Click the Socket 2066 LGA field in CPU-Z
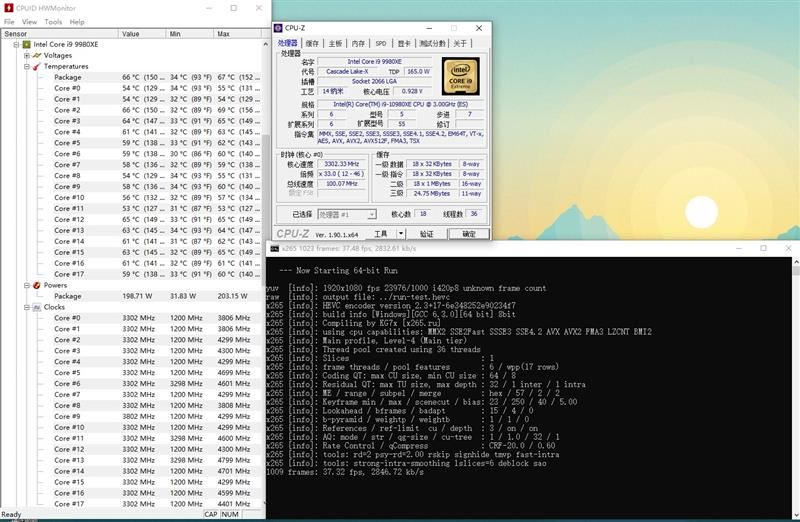 pos(374,81)
